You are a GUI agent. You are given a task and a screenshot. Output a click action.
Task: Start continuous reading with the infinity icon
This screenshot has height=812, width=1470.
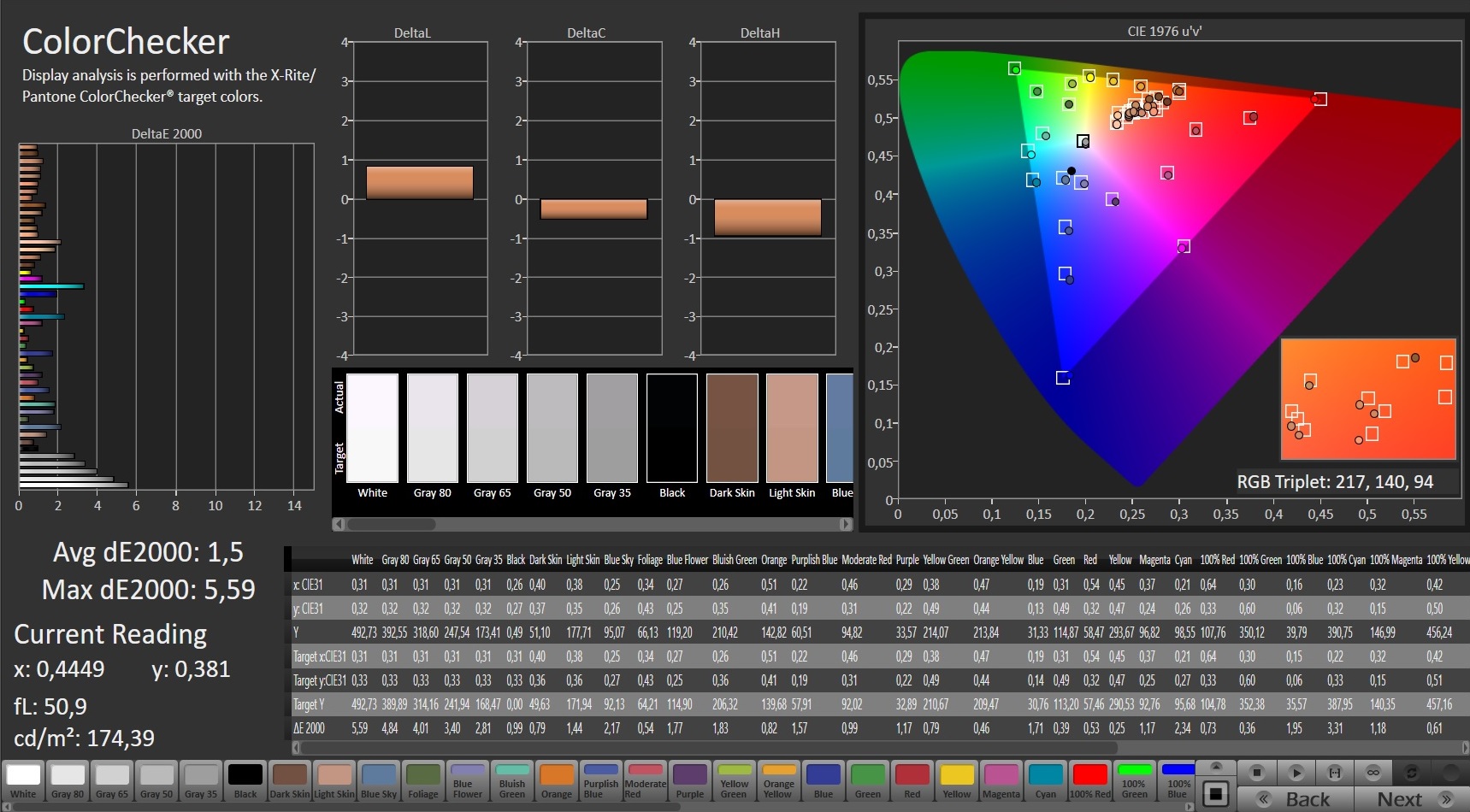pos(1373,773)
